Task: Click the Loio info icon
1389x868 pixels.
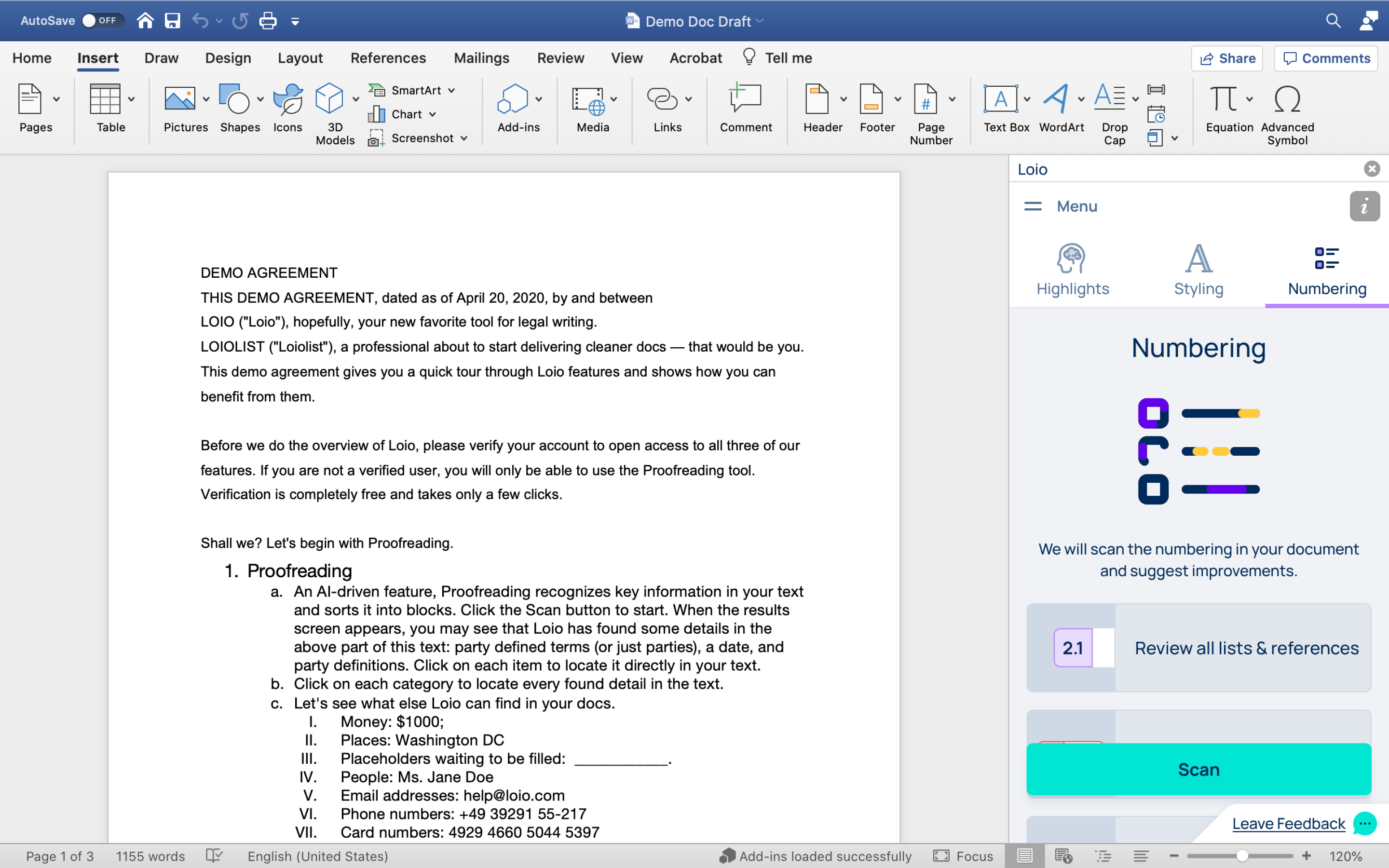Action: [1364, 206]
